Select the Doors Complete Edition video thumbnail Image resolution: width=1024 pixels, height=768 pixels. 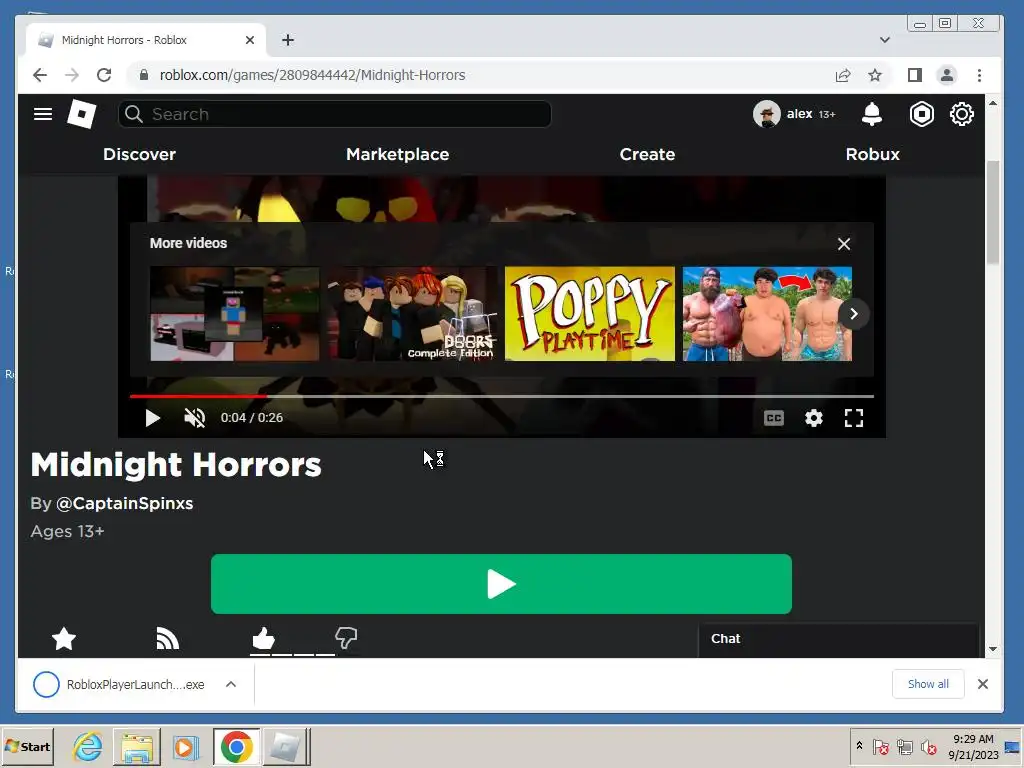(x=412, y=313)
